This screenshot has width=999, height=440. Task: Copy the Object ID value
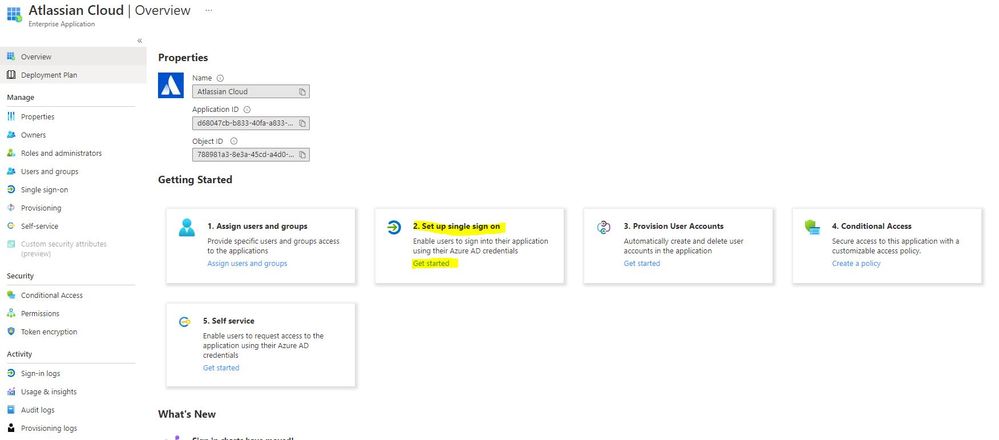(303, 155)
